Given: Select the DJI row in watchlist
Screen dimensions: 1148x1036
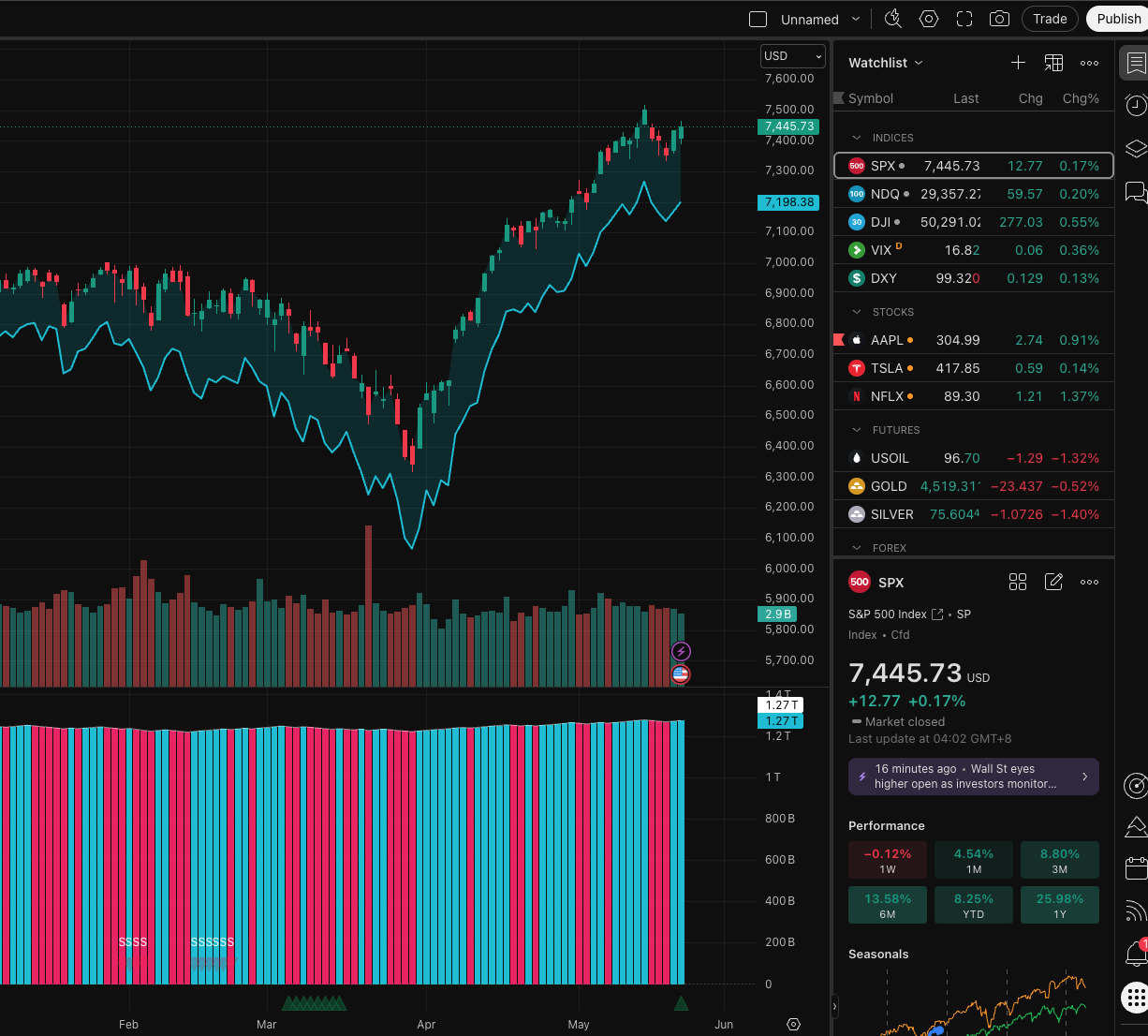Looking at the screenshot, I should 974,222.
